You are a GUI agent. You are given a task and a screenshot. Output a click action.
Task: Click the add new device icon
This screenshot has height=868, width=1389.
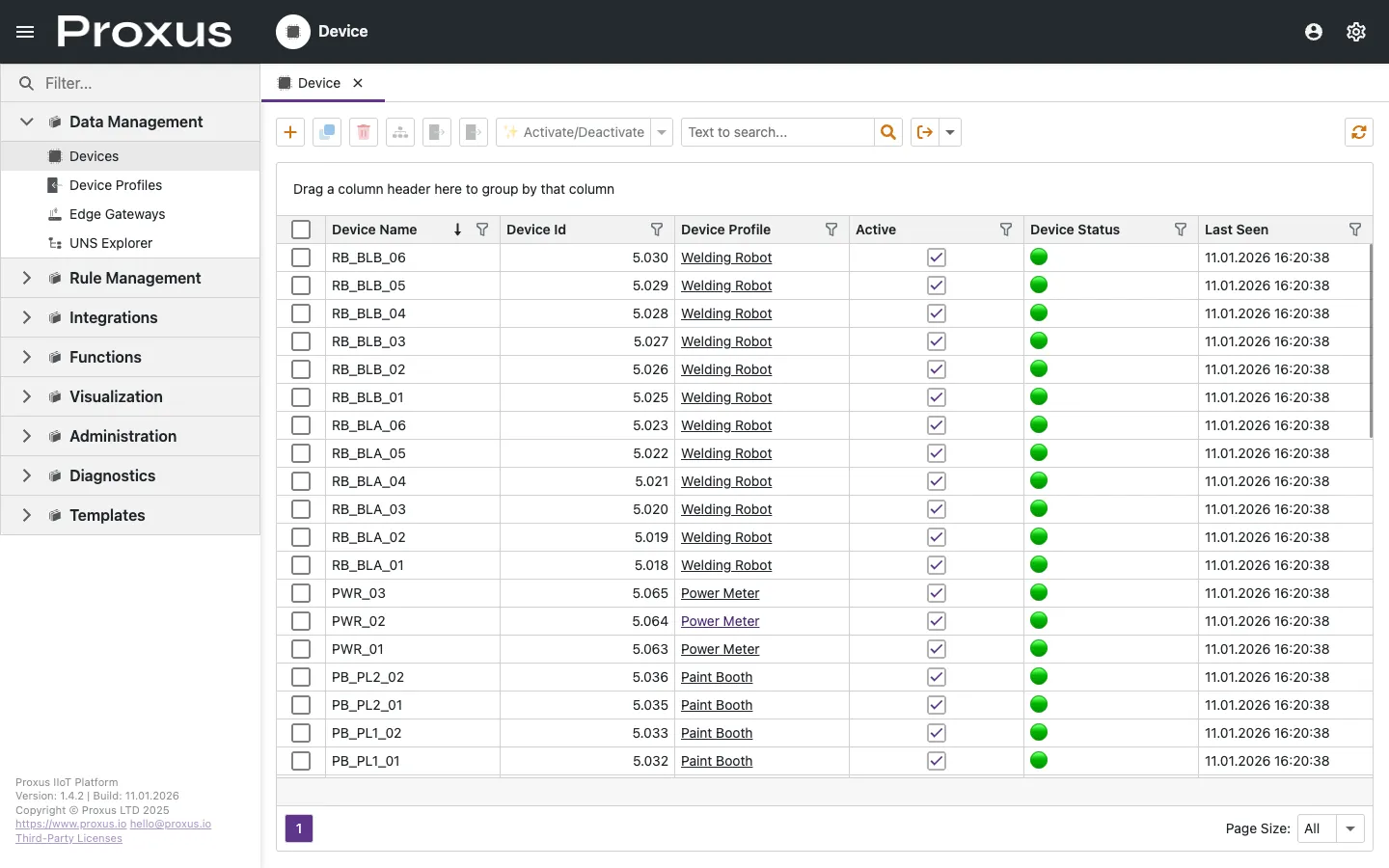pyautogui.click(x=289, y=132)
